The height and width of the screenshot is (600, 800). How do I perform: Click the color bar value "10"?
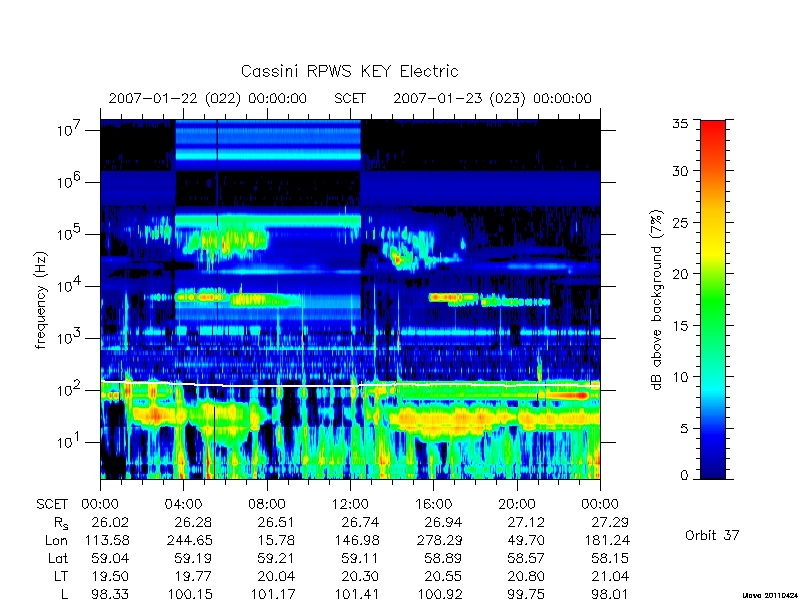click(x=680, y=377)
